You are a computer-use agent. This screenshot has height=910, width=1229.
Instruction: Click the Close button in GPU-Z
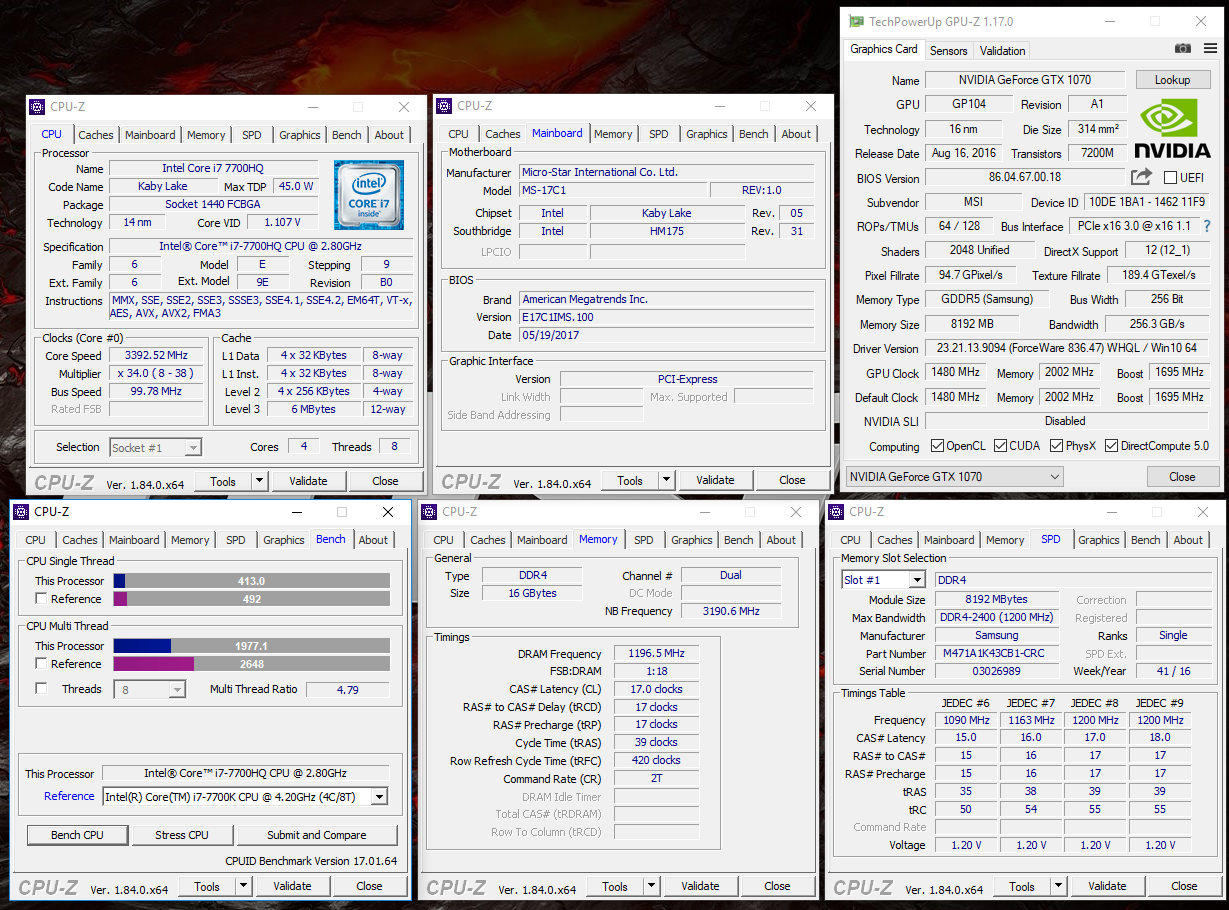click(1182, 477)
